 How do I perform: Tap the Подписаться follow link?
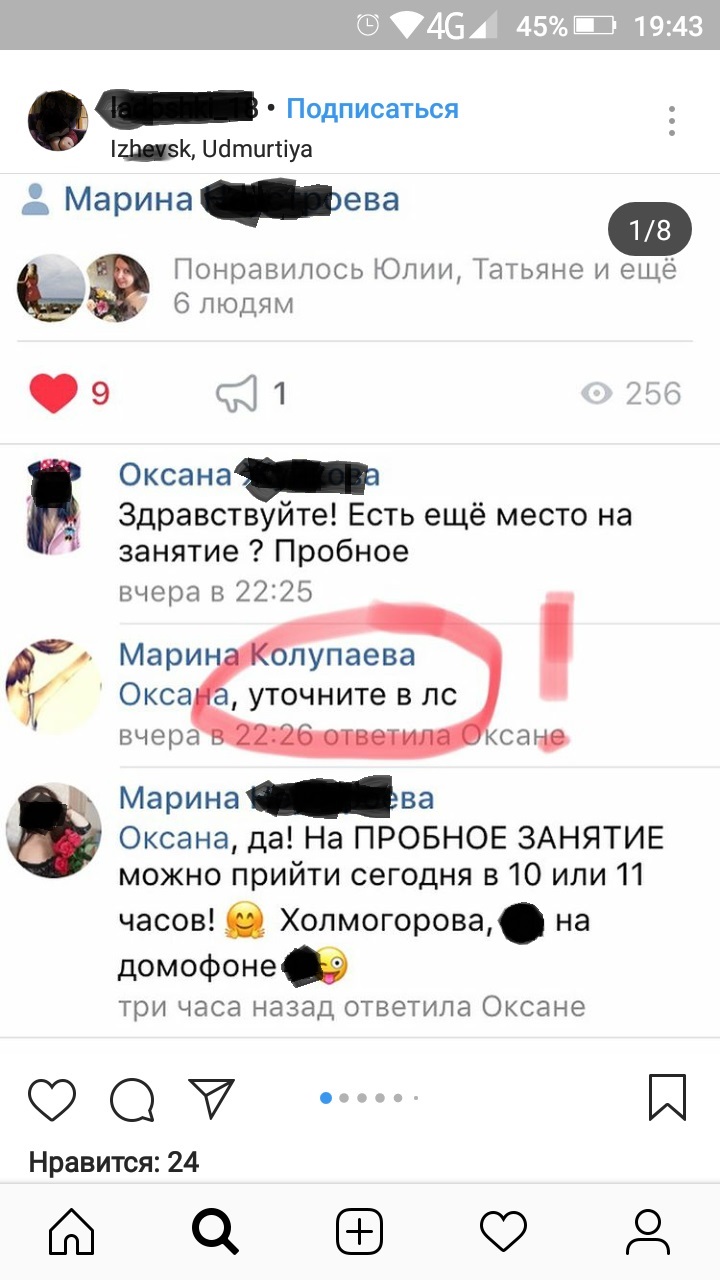pyautogui.click(x=372, y=109)
